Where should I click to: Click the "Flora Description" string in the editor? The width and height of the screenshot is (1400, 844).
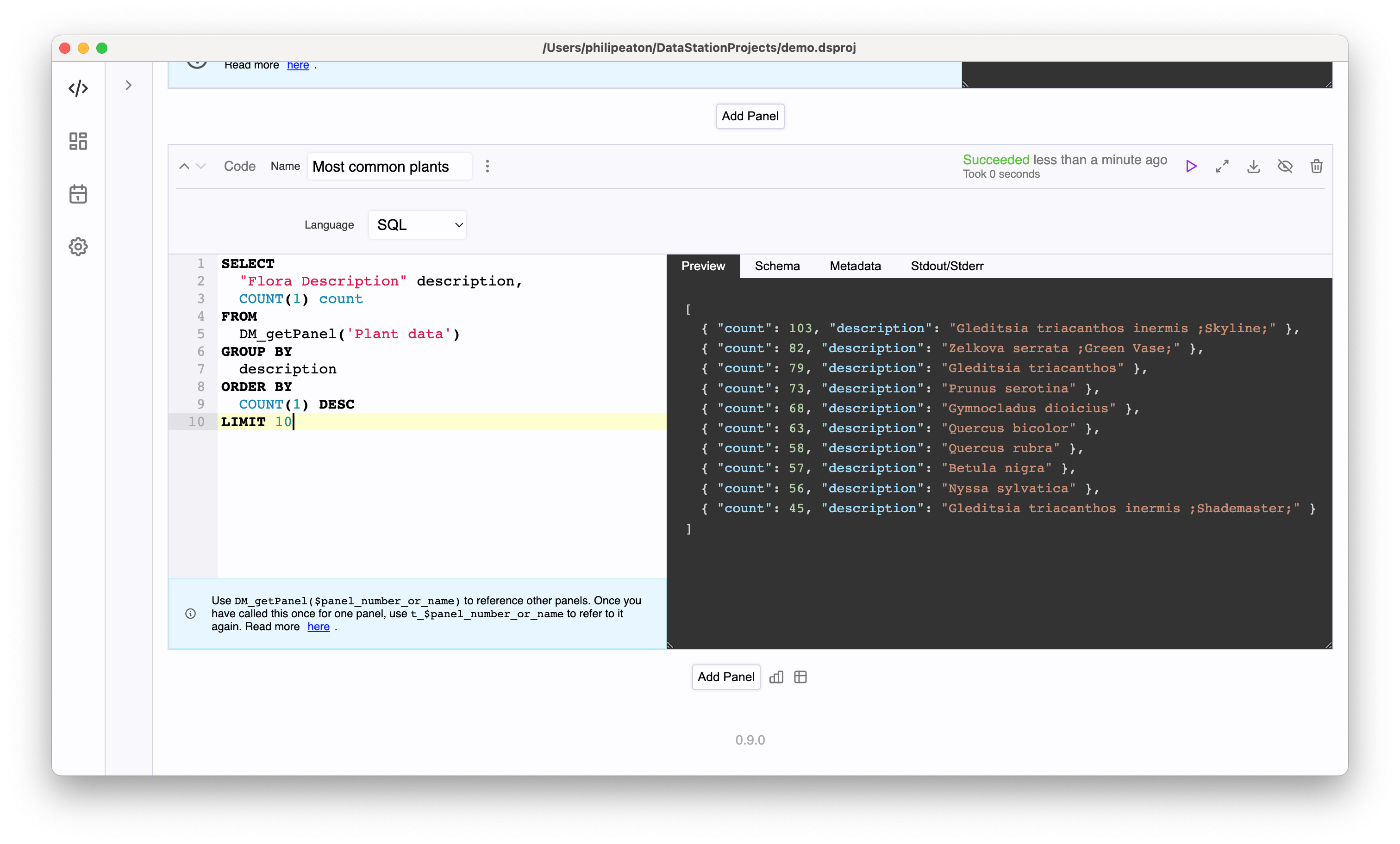click(323, 281)
